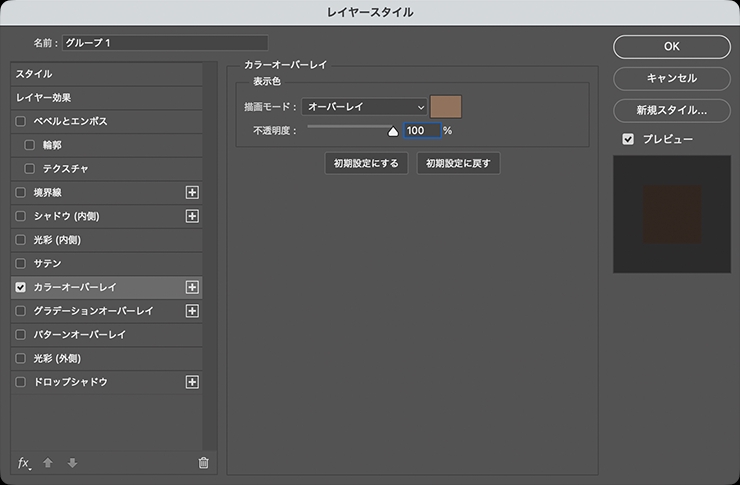Click the trash icon to delete effect

coord(203,462)
